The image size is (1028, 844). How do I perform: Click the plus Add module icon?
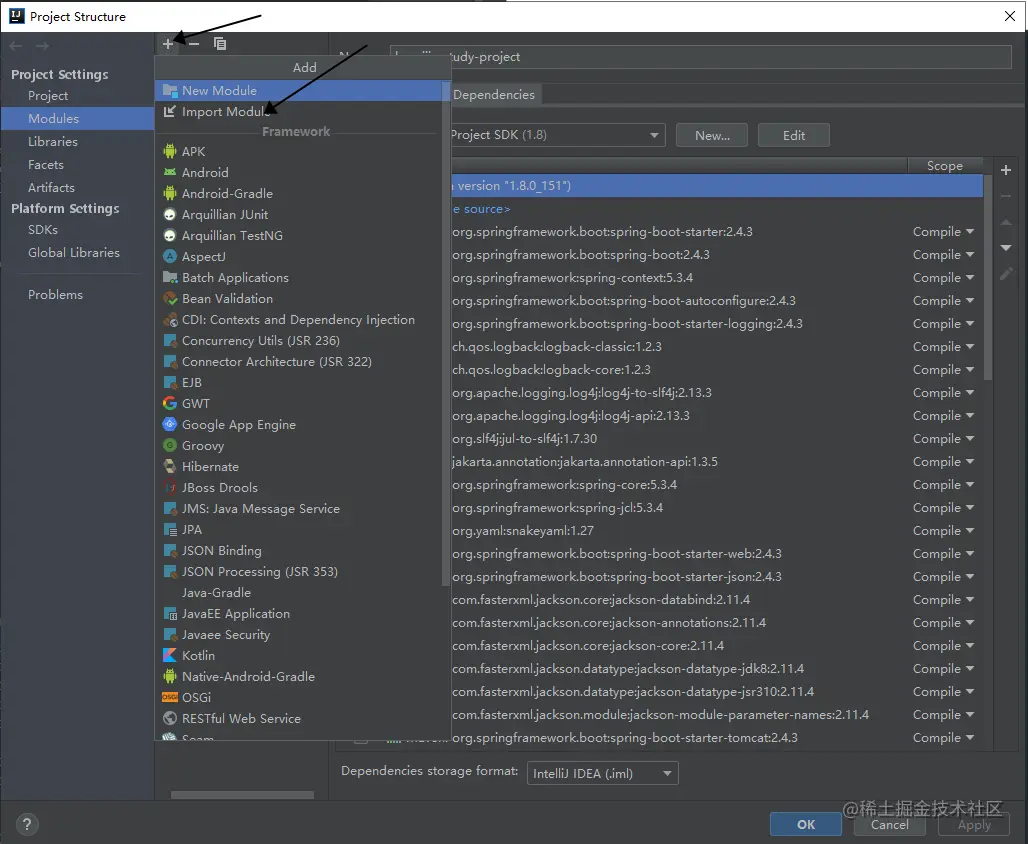(x=168, y=44)
